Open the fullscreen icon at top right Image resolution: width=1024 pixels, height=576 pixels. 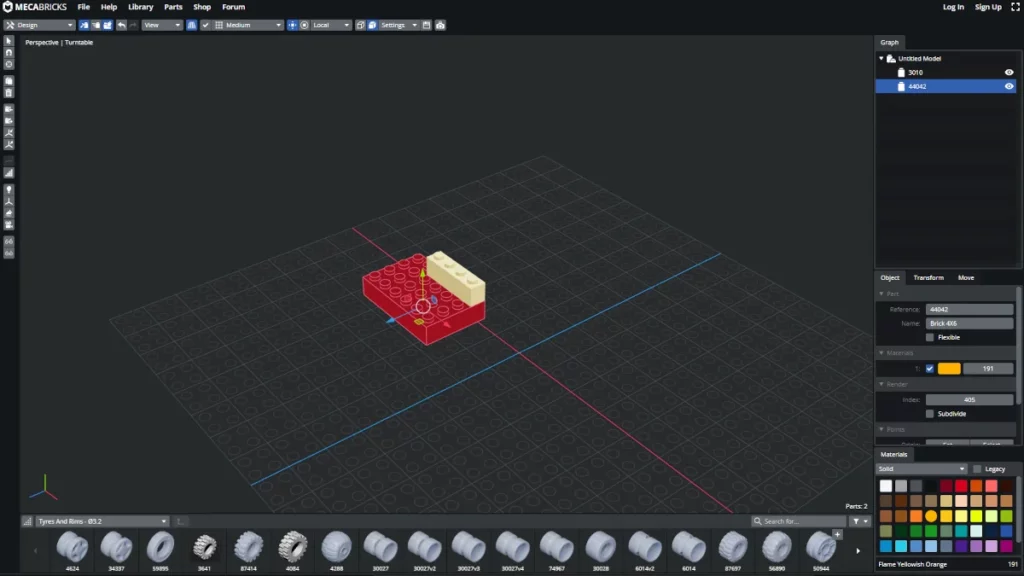pos(1016,7)
